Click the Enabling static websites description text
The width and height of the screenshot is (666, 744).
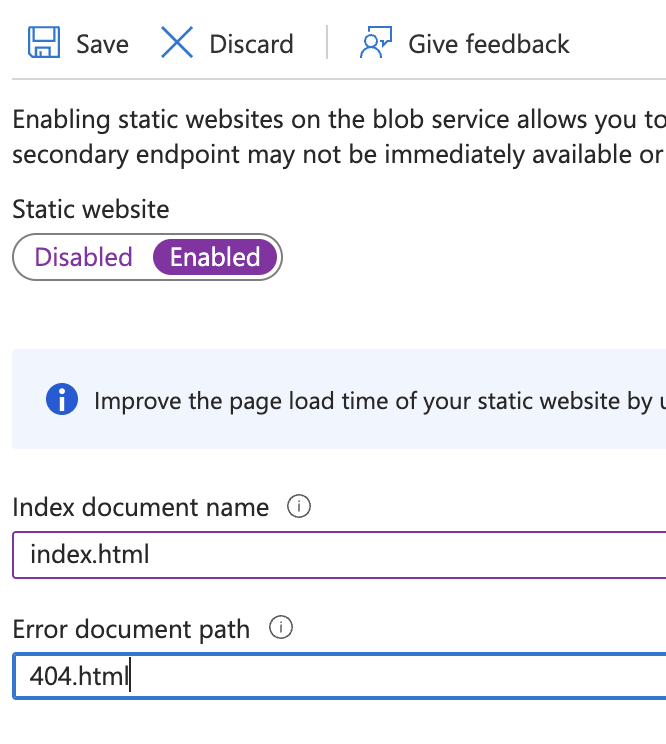coord(339,137)
